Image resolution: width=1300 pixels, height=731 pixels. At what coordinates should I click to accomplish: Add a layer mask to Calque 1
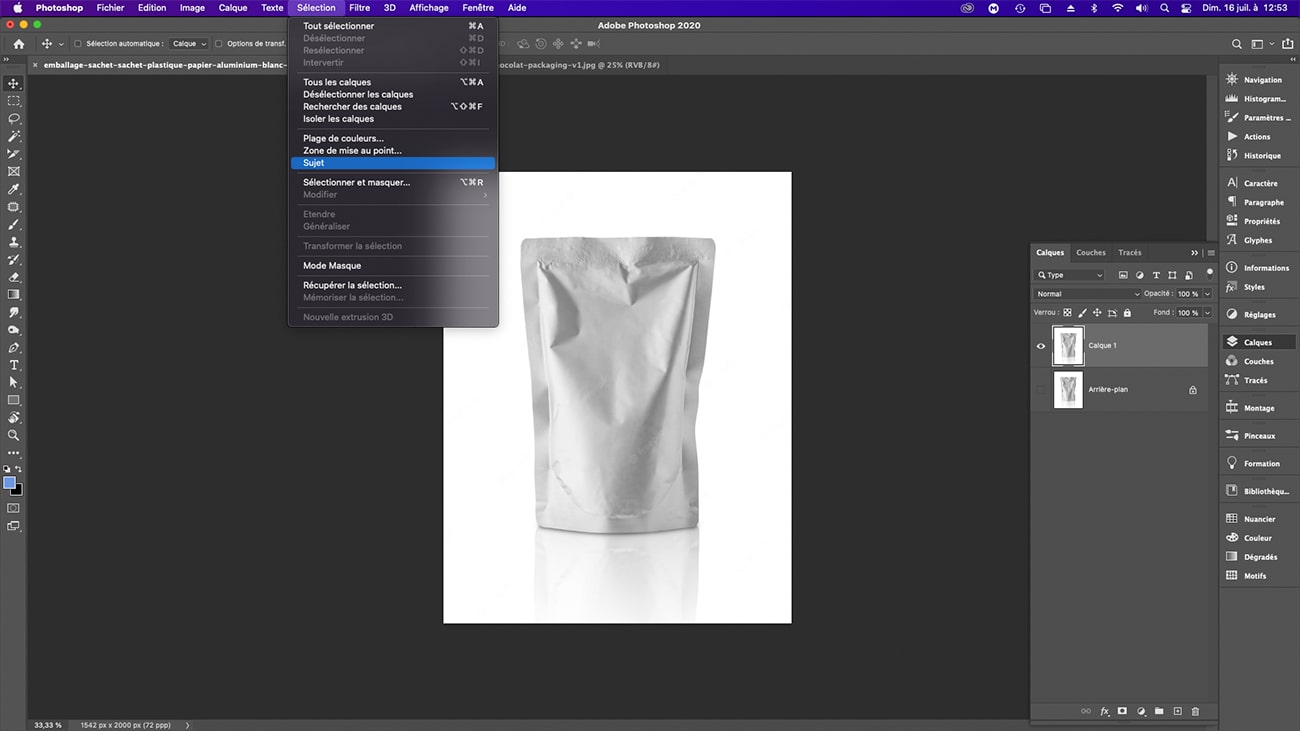tap(1122, 711)
